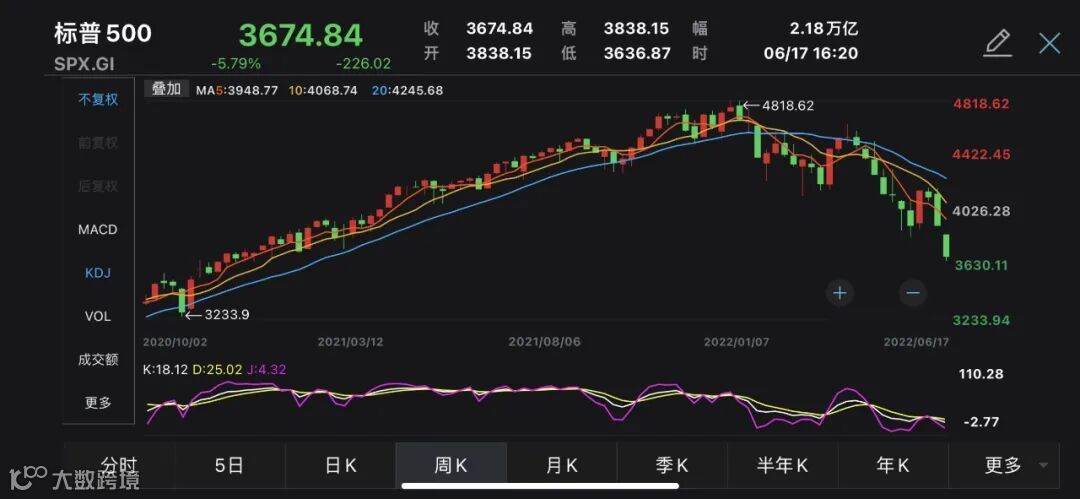Switch to 5日 tab
Screen dimensions: 1080x499
(229, 466)
